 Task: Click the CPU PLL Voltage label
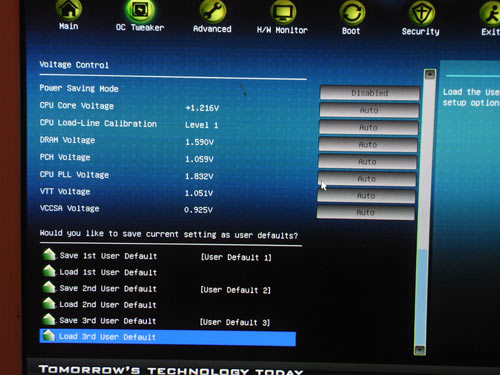[74, 174]
